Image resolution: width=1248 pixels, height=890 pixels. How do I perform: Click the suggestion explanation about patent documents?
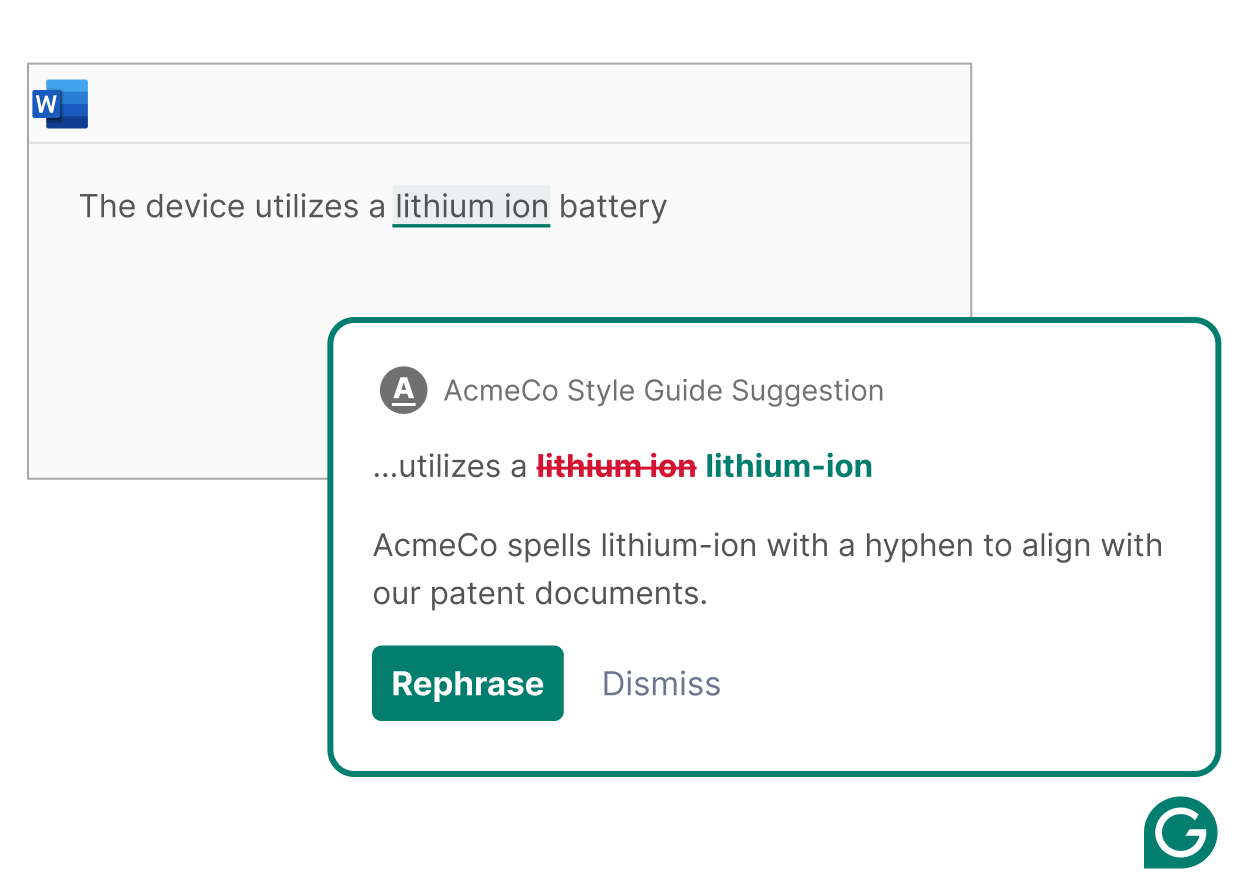click(767, 569)
